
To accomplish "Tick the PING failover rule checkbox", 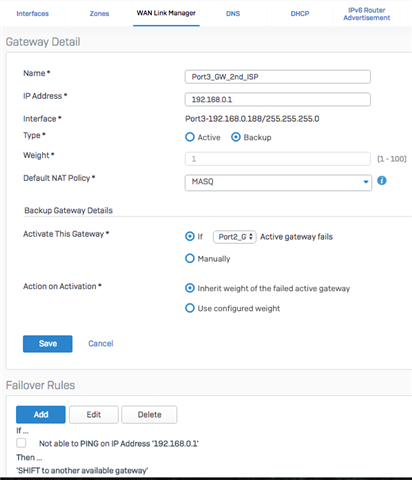I will [x=21, y=443].
